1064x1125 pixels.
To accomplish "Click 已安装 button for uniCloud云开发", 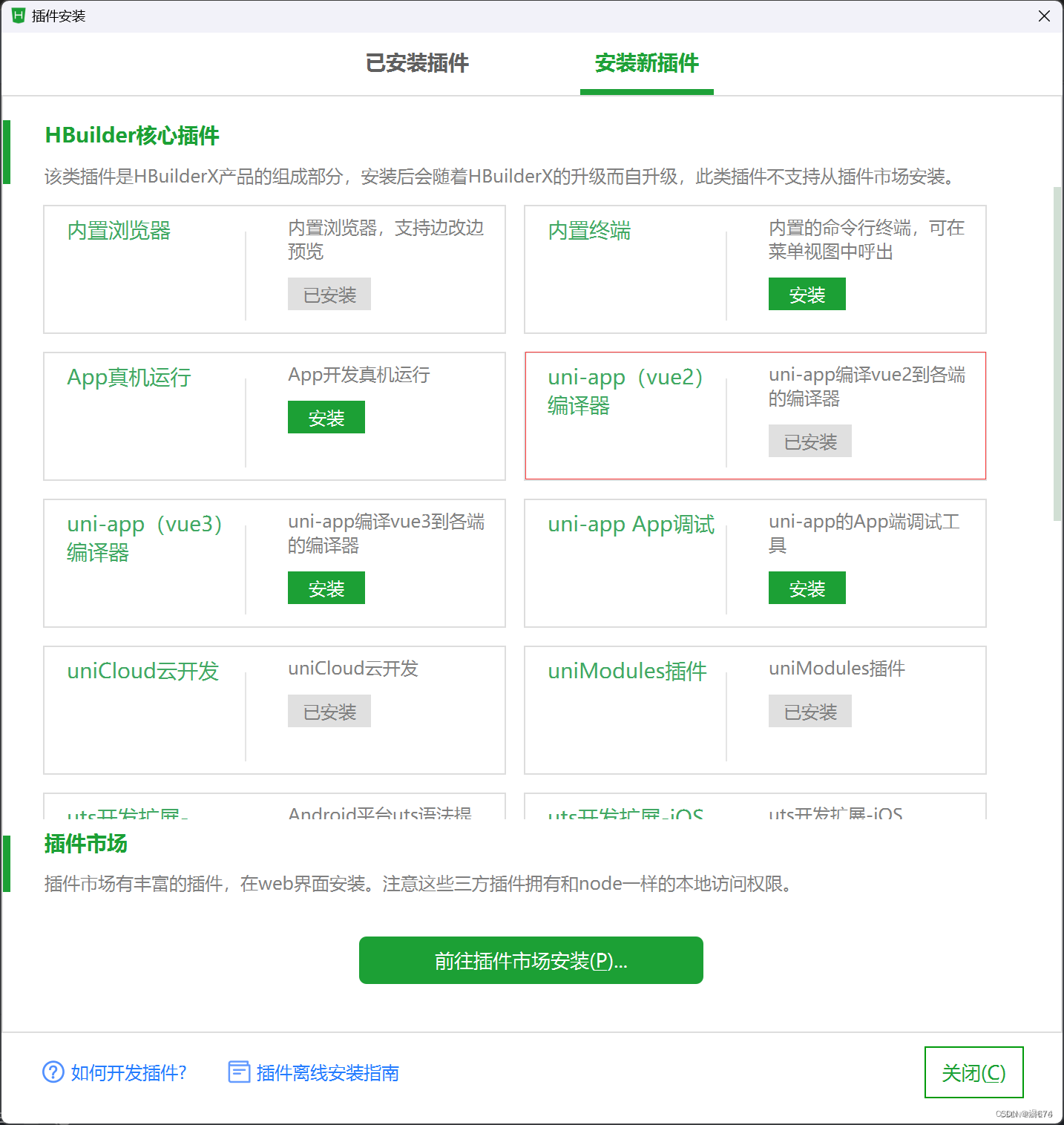I will [x=329, y=712].
